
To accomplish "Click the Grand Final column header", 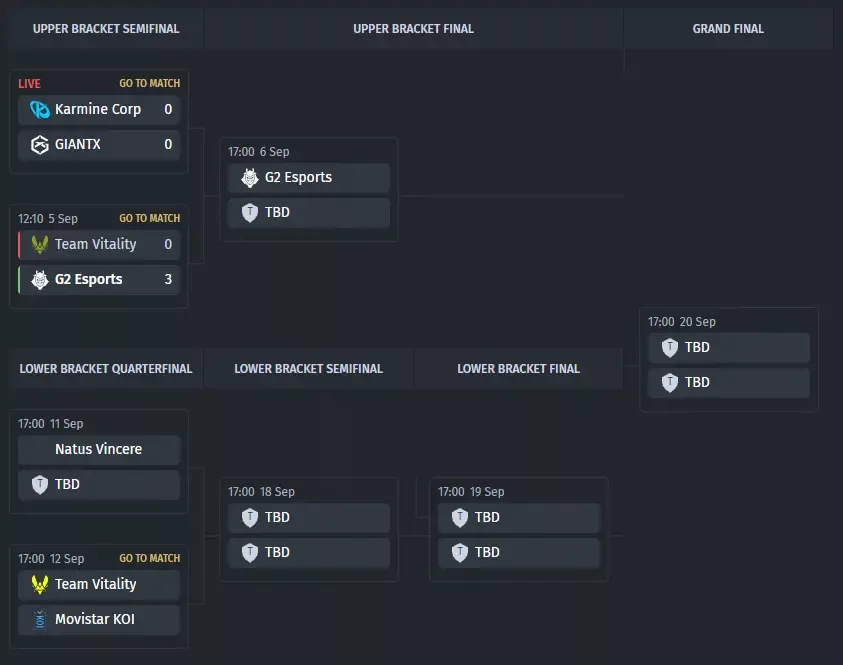I will click(x=728, y=28).
